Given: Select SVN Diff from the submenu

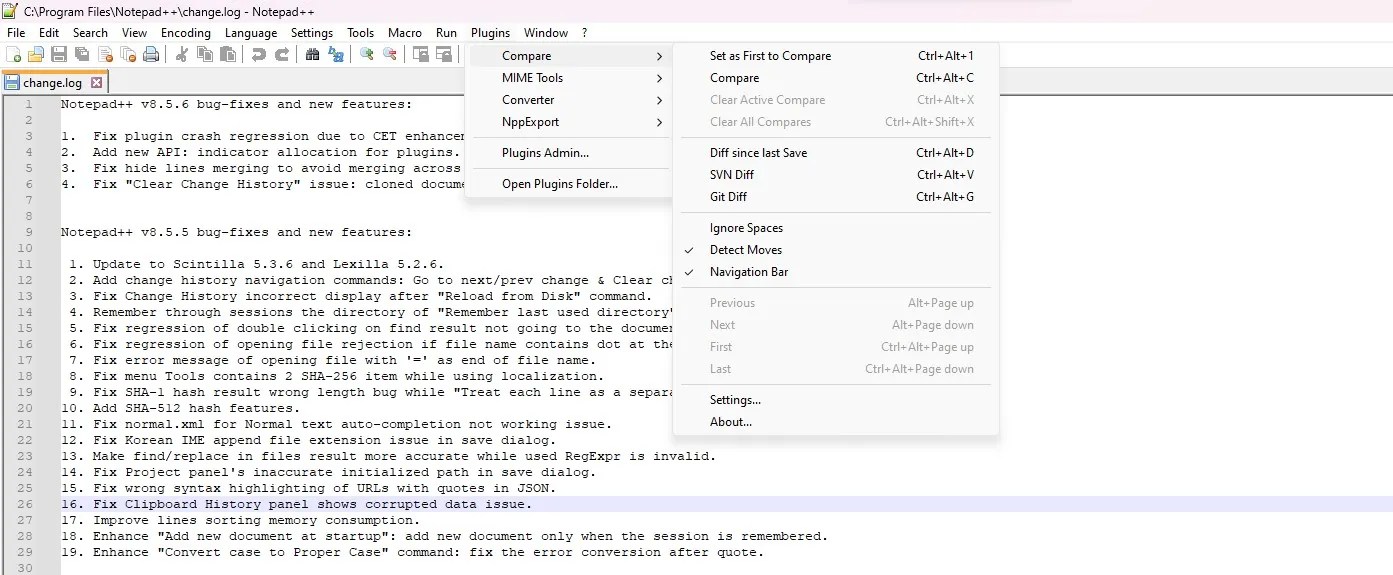Looking at the screenshot, I should [x=835, y=175].
